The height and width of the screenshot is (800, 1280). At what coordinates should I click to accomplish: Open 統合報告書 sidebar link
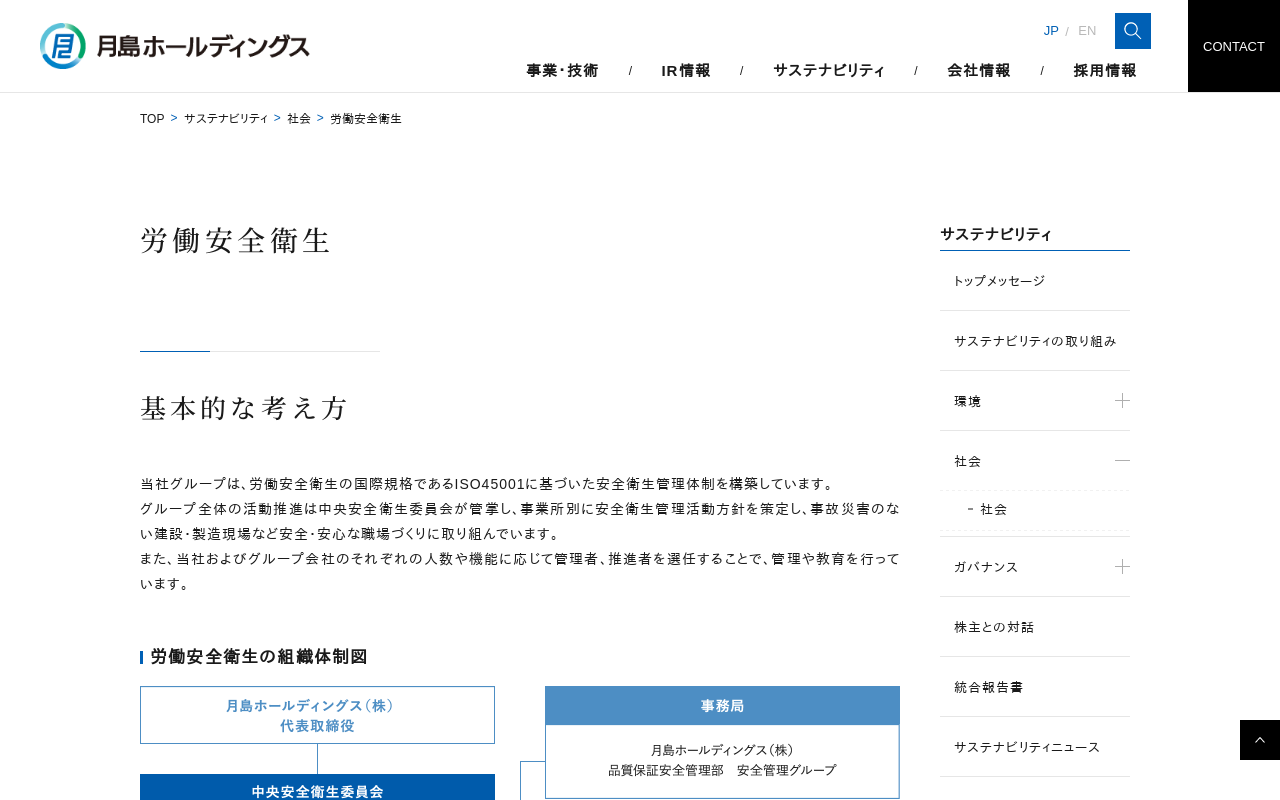(989, 687)
